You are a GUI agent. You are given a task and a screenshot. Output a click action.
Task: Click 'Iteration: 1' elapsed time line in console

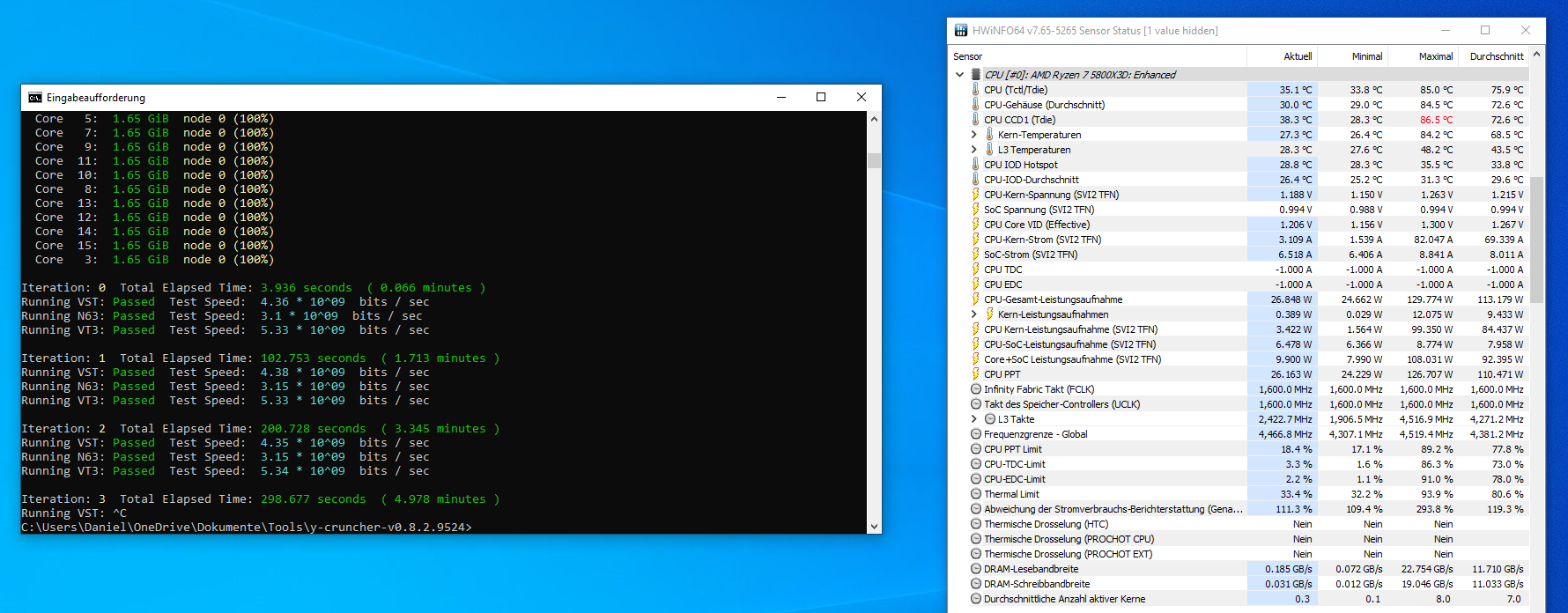click(x=261, y=358)
